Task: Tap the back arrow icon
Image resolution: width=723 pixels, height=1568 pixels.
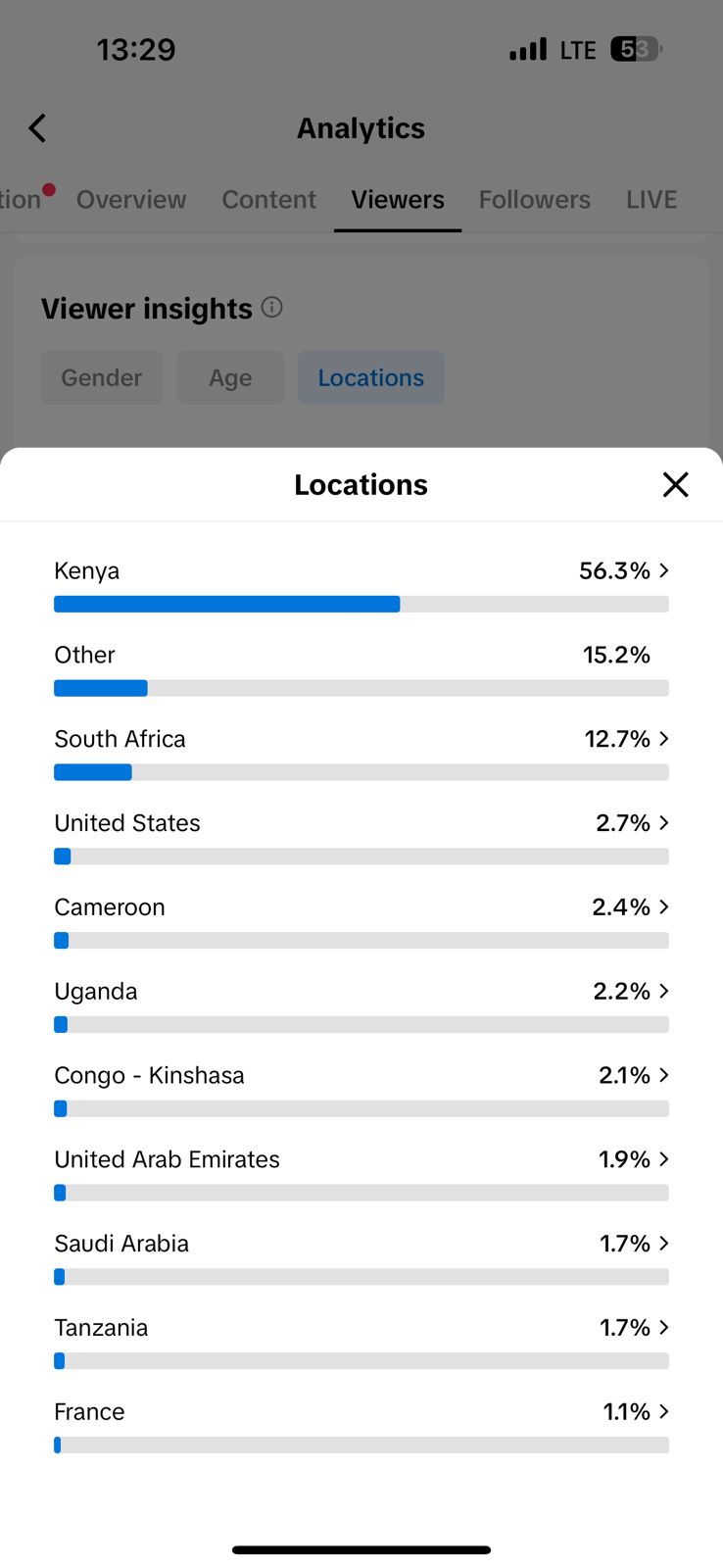Action: pos(37,128)
